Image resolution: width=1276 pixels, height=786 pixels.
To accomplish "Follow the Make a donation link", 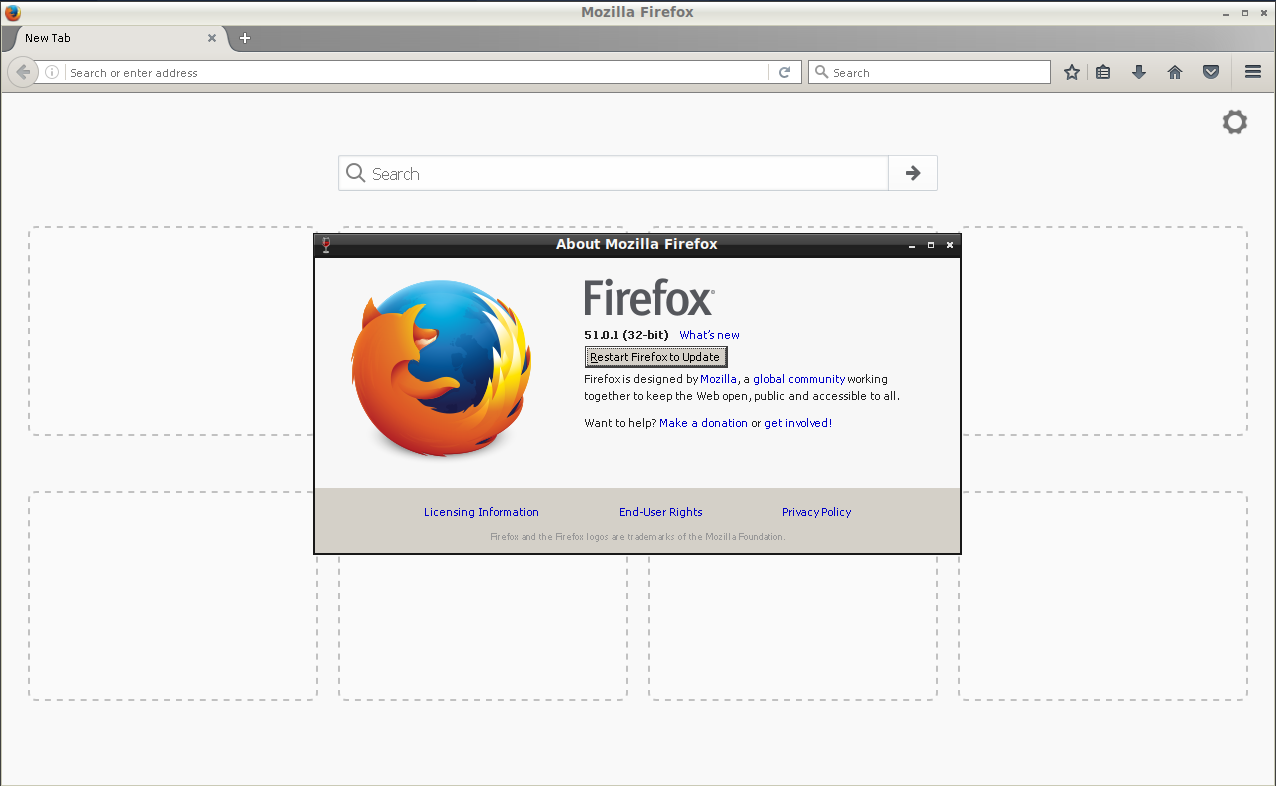I will tap(703, 423).
